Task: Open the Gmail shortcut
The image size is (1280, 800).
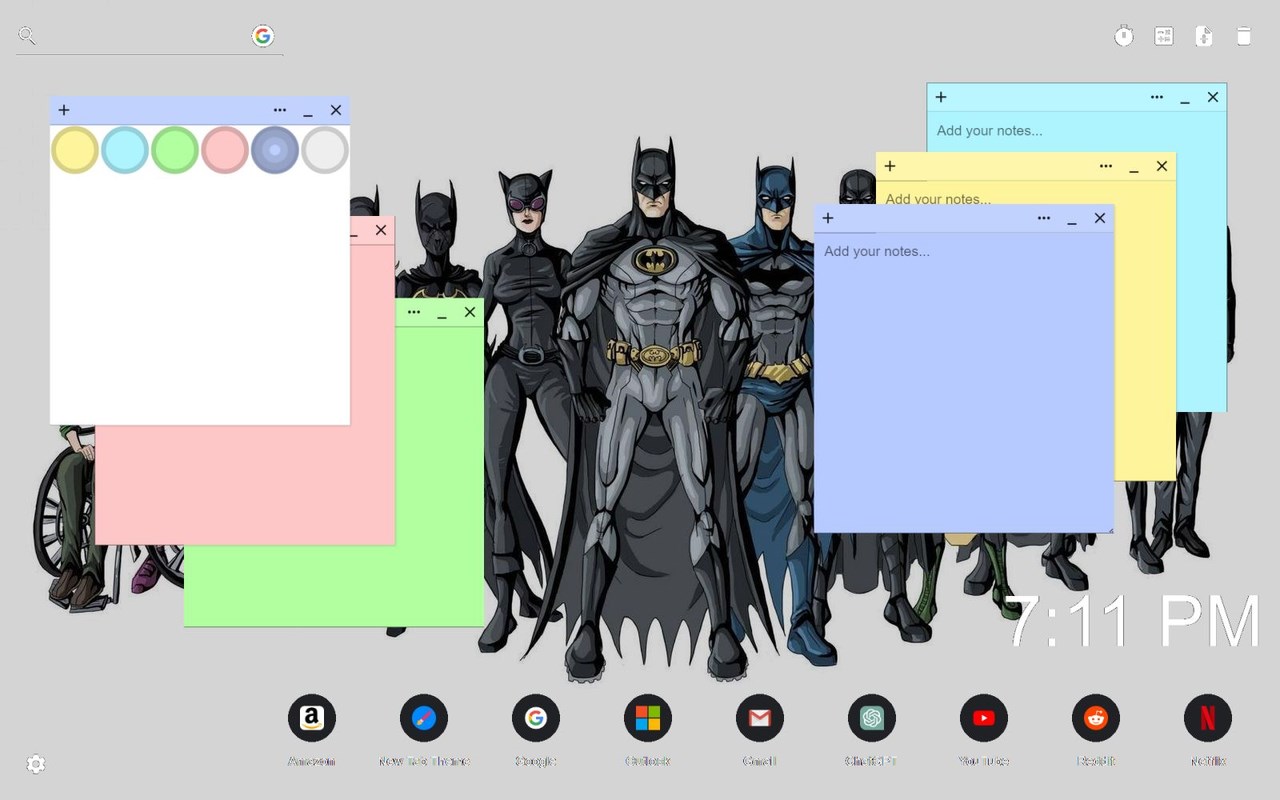Action: click(760, 718)
